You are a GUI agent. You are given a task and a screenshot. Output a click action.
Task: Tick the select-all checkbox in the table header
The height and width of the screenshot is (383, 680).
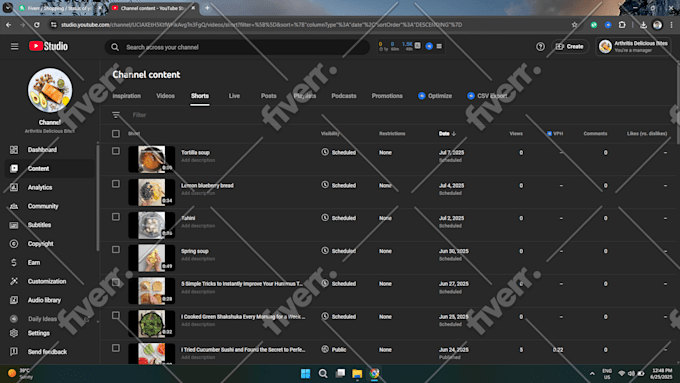116,134
